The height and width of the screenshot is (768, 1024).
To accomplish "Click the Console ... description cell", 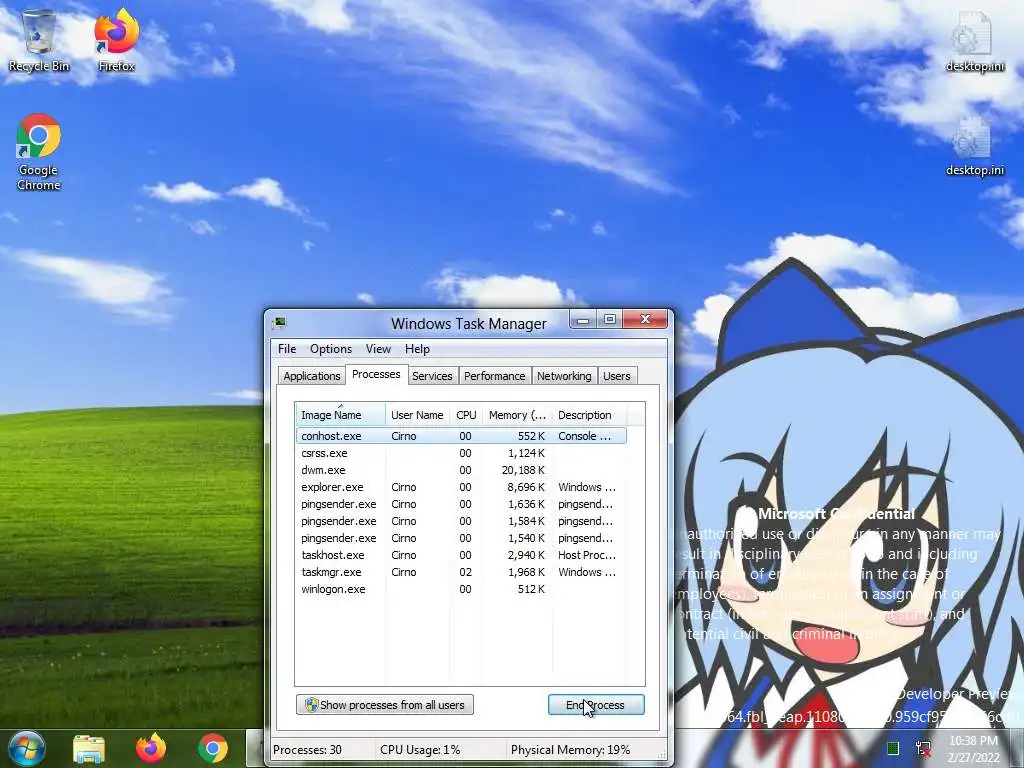I will point(584,436).
